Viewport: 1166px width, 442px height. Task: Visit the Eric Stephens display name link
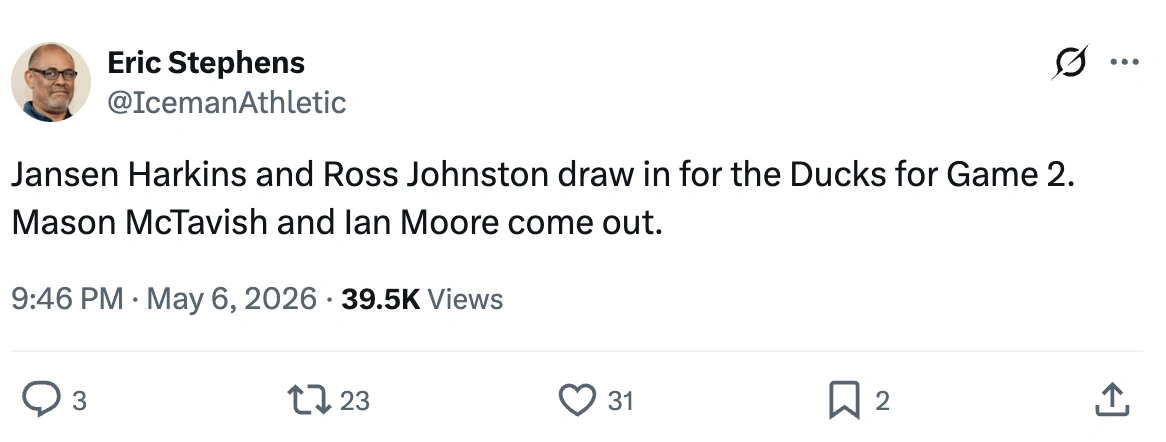pos(206,63)
